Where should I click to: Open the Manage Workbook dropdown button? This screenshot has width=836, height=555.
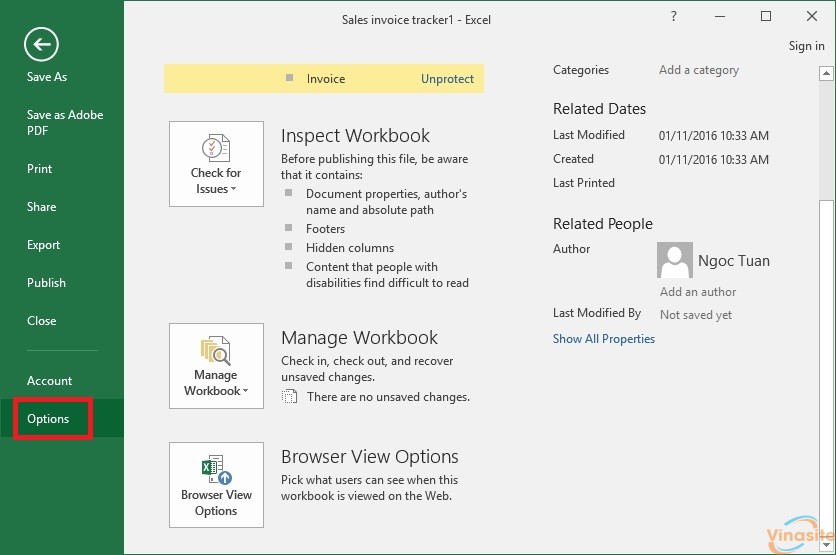pyautogui.click(x=216, y=366)
